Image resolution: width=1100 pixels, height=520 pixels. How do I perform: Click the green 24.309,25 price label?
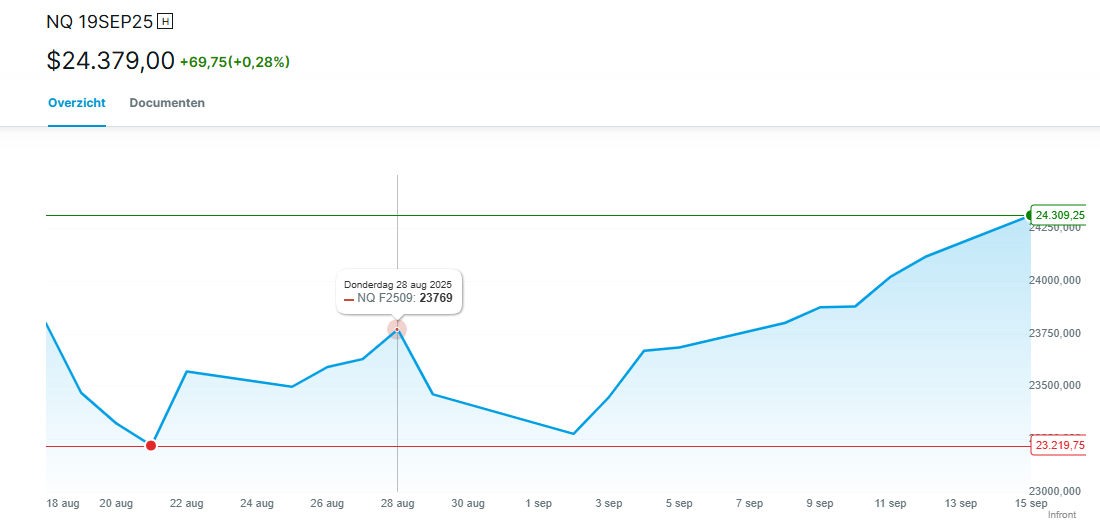tap(1060, 215)
